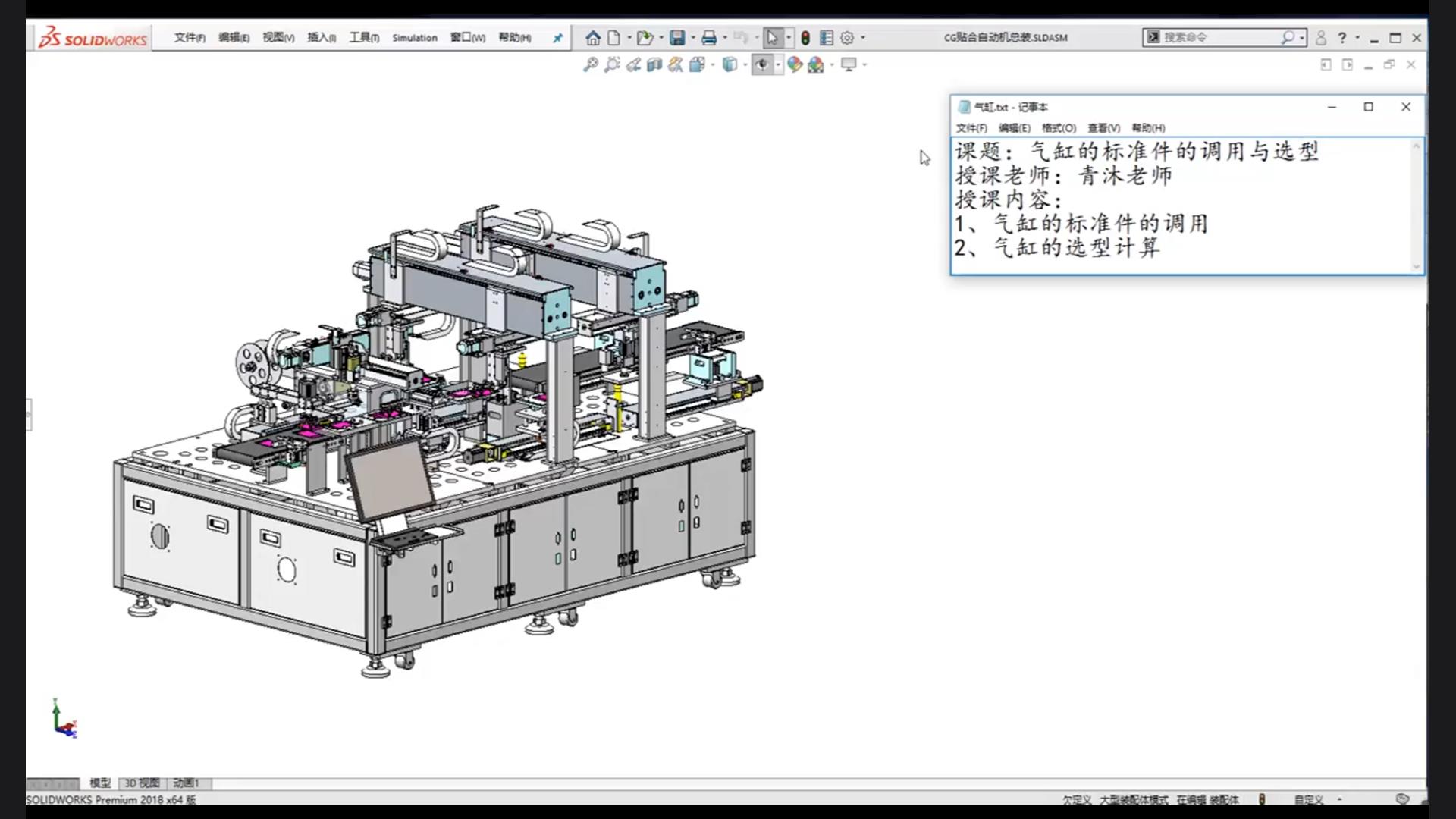The width and height of the screenshot is (1456, 819).
Task: Click the Help question mark icon
Action: click(1342, 38)
